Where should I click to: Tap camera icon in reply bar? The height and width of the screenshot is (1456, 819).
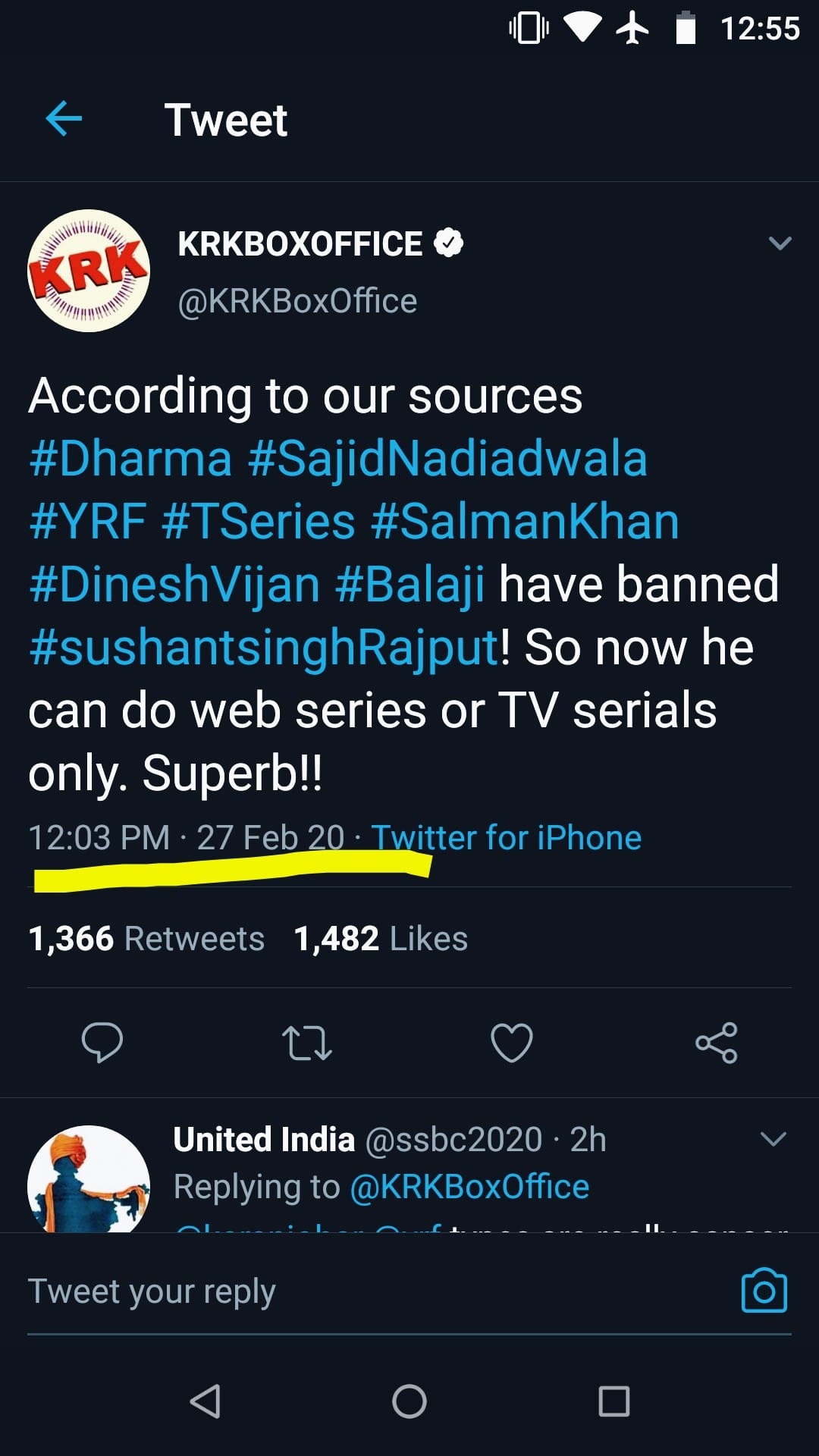[x=764, y=1290]
